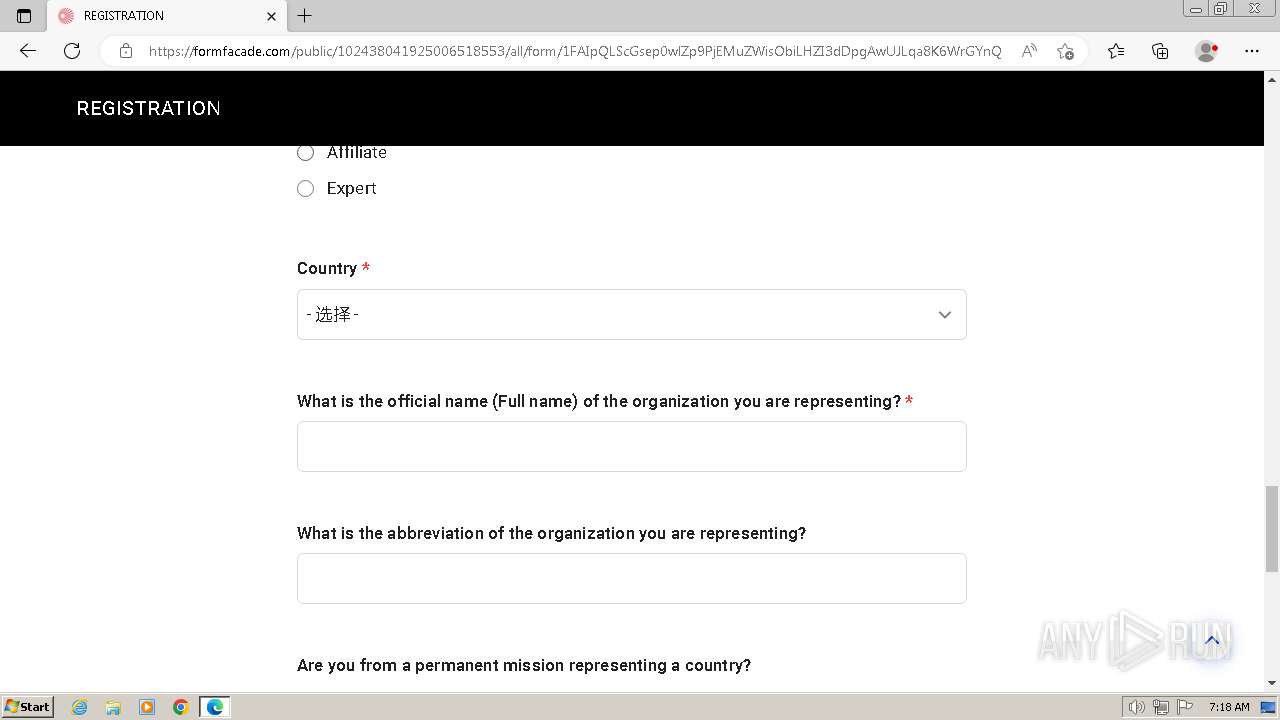This screenshot has width=1280, height=720.
Task: Add this page to favorites
Action: tap(1065, 51)
